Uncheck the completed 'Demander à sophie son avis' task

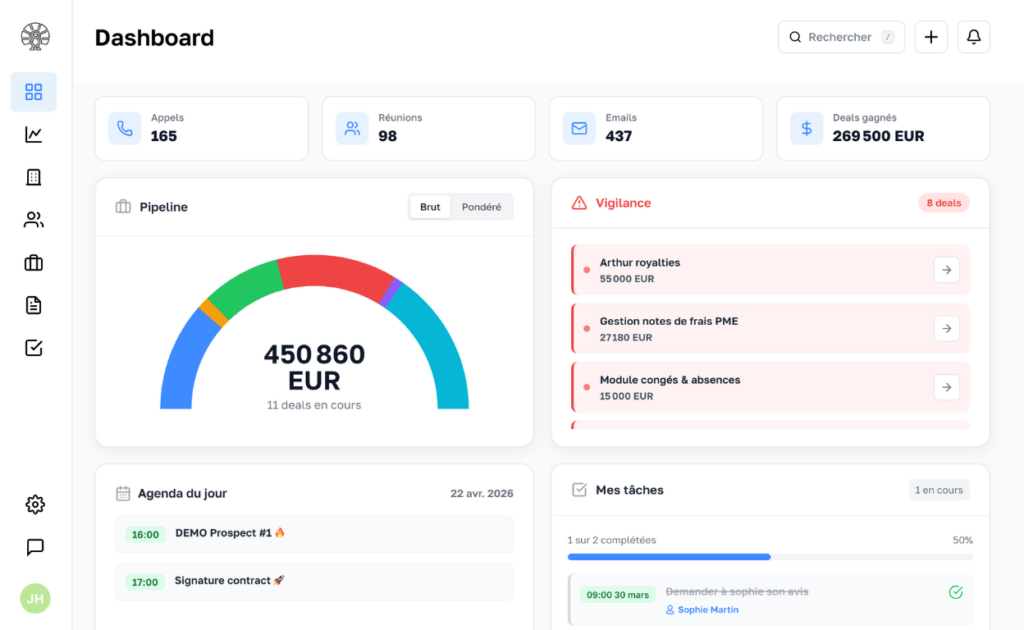click(954, 592)
